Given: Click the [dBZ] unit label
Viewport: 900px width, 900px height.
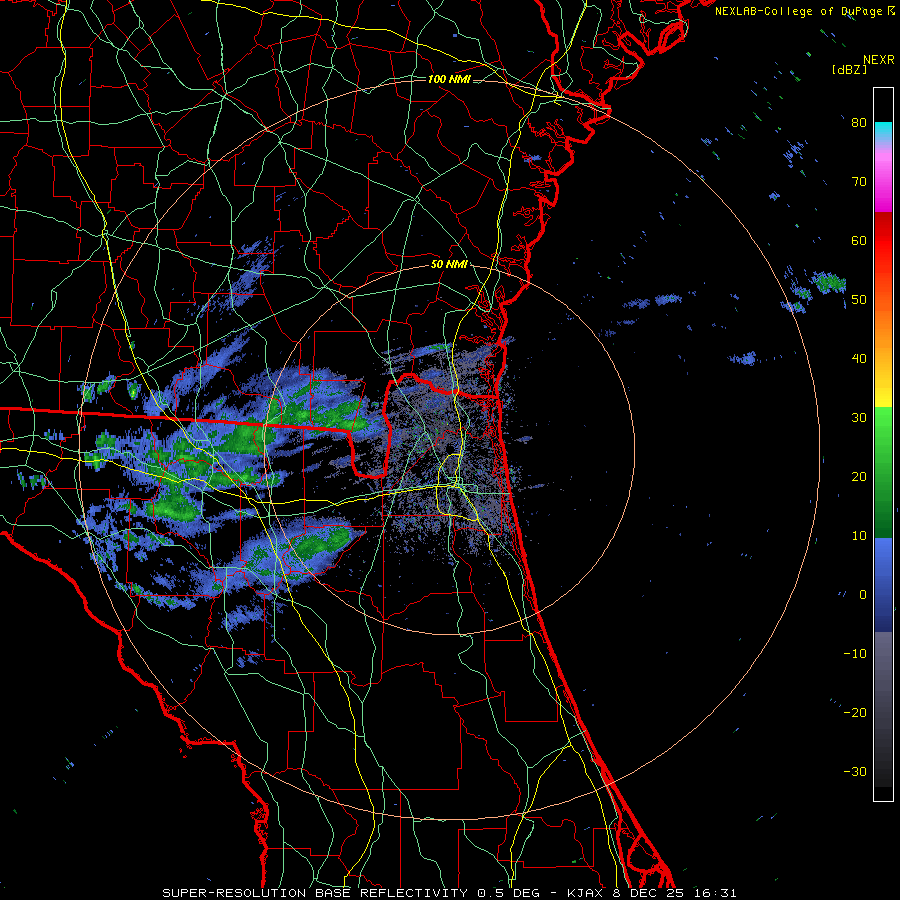Looking at the screenshot, I should click(849, 69).
